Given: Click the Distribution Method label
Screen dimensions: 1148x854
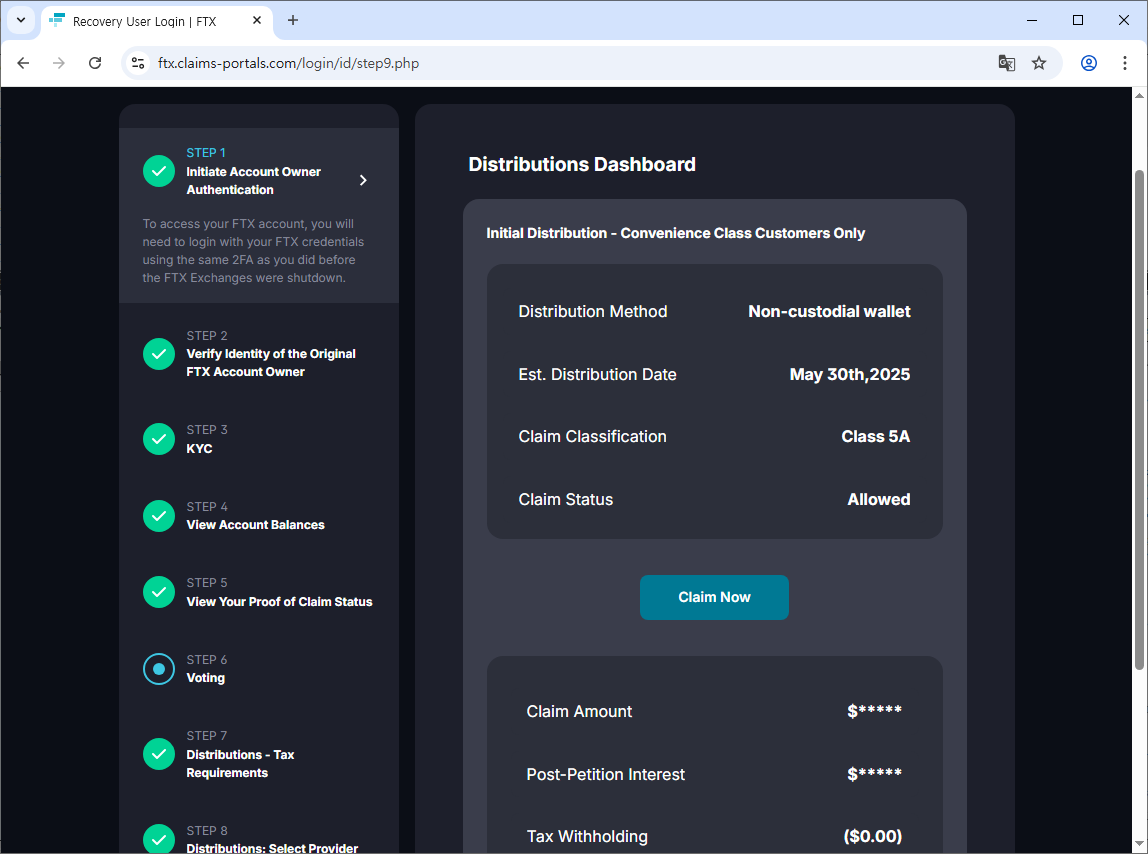Looking at the screenshot, I should 592,311.
